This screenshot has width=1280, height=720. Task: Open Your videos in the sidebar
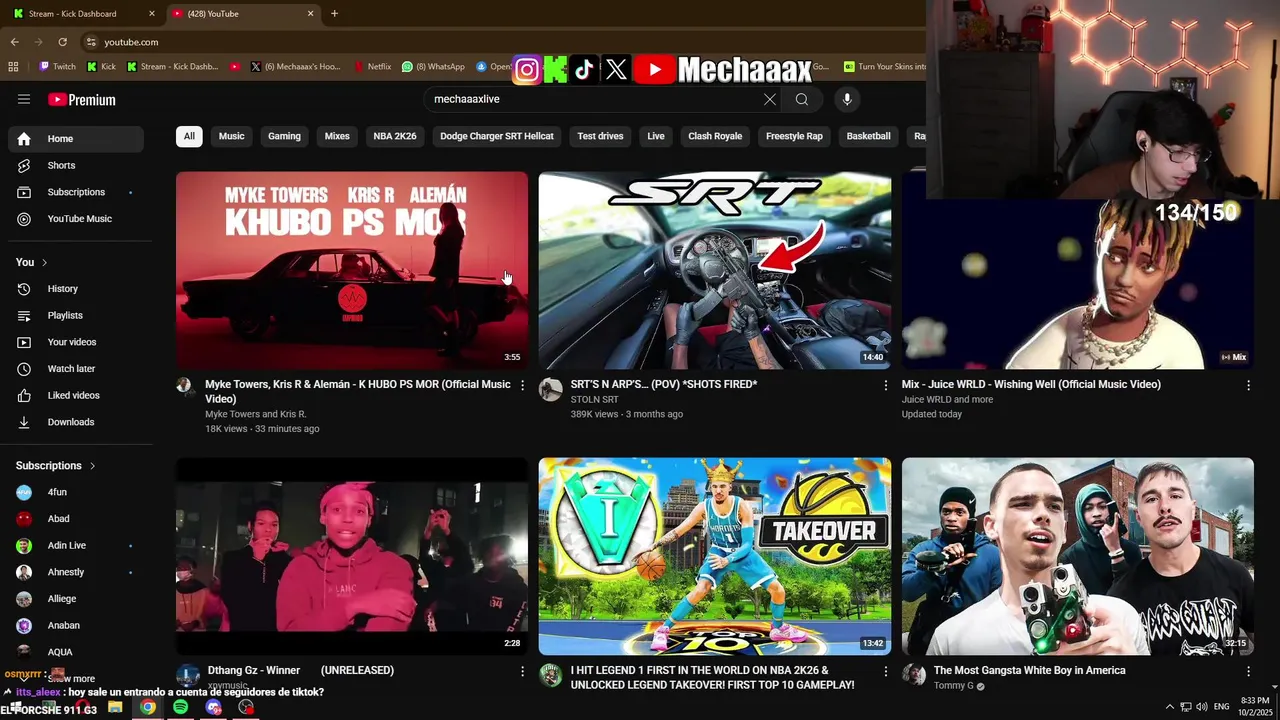tap(76, 342)
